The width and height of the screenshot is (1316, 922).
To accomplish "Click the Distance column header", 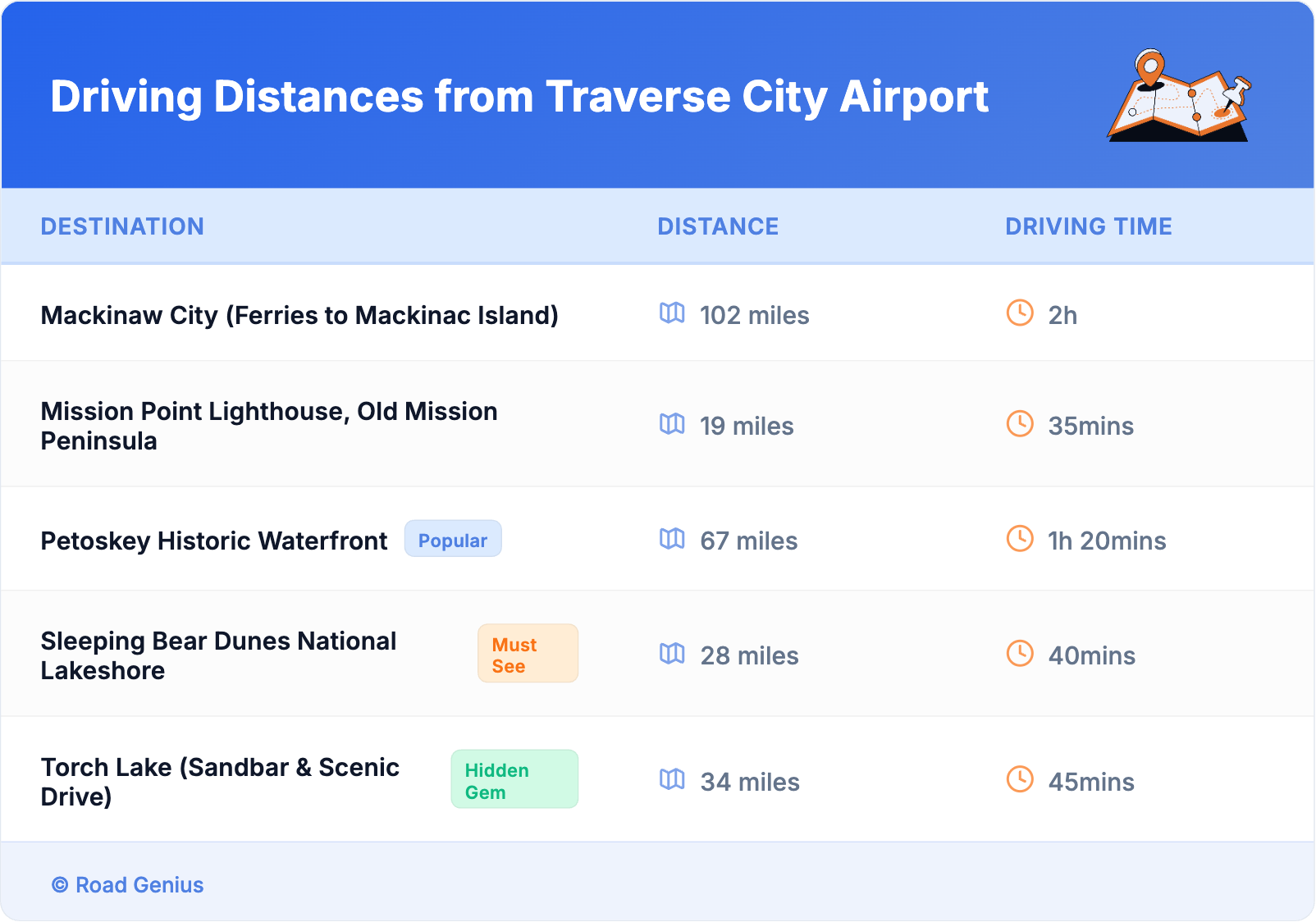I will [x=718, y=226].
